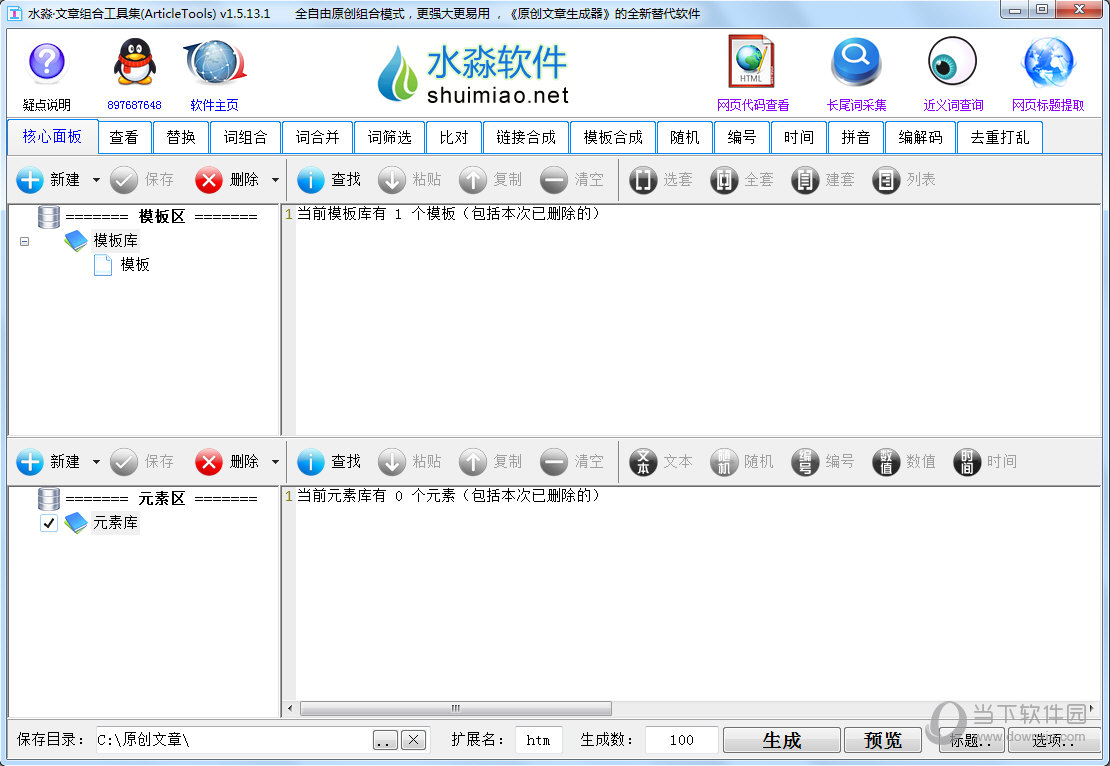
Task: Open the 拼音 tab
Action: tap(856, 137)
